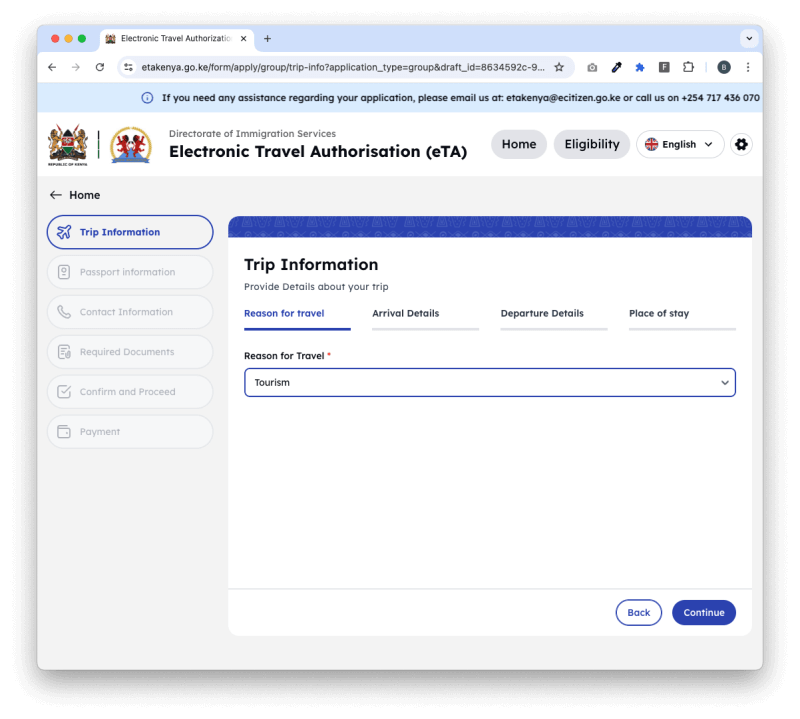Click the browser address bar URL

(343, 67)
